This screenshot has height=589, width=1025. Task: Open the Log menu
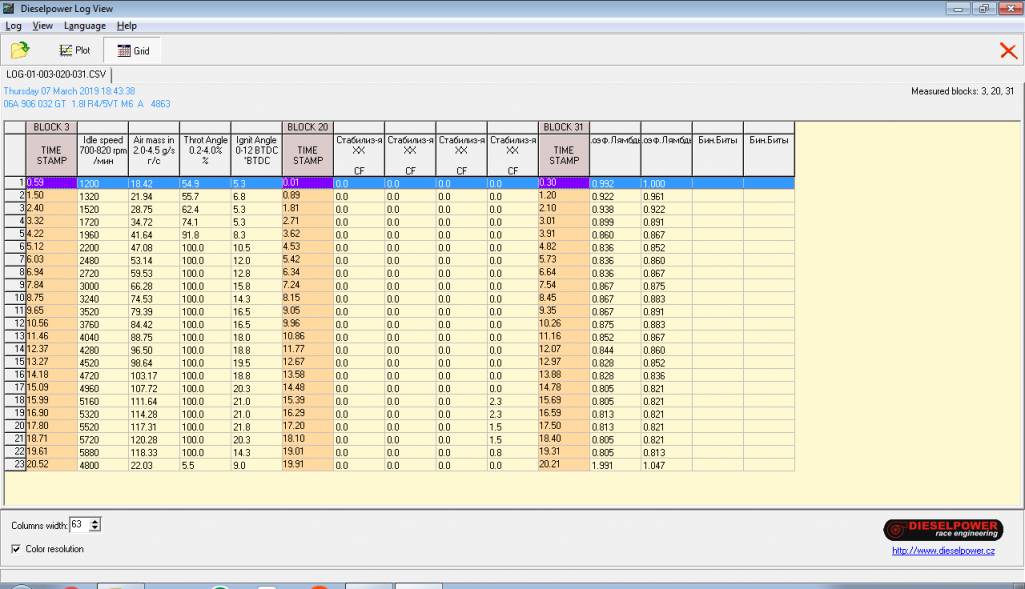[13, 25]
